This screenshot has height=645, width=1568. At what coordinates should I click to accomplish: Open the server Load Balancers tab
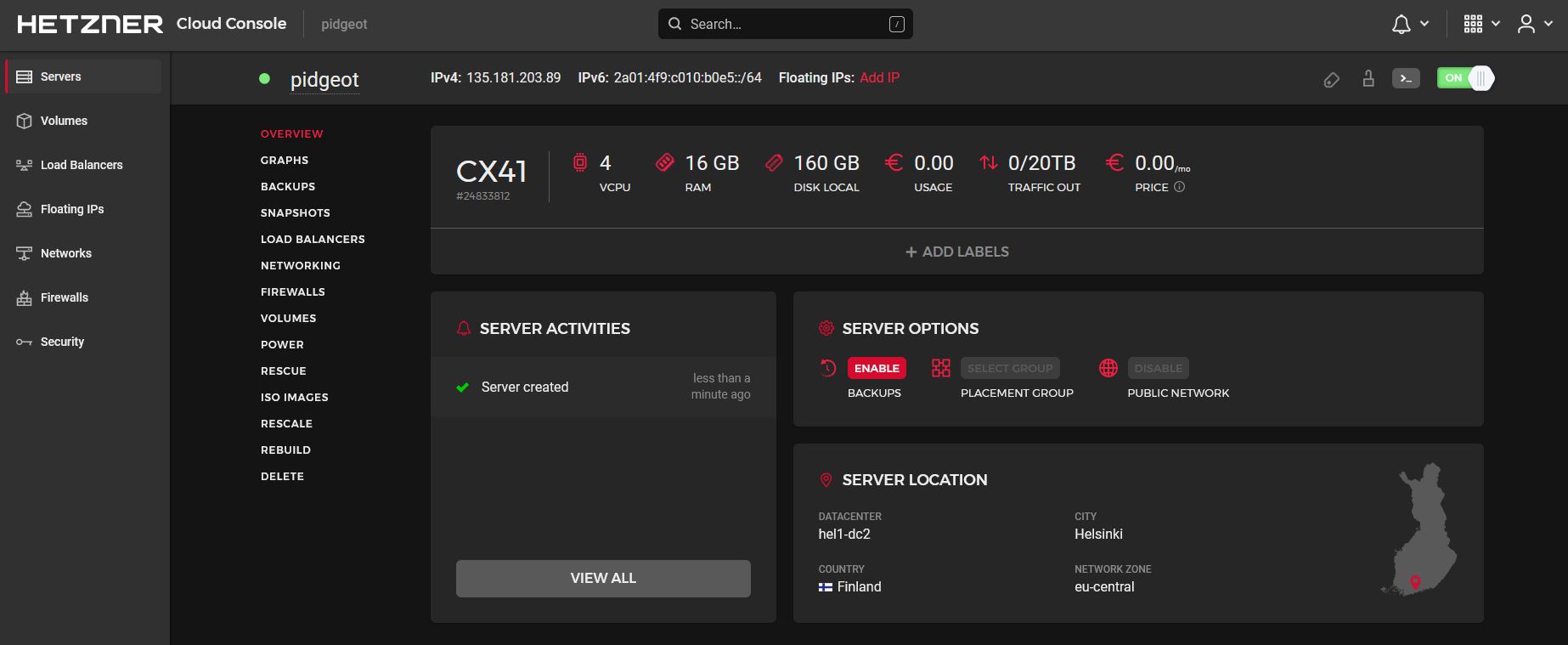coord(313,239)
